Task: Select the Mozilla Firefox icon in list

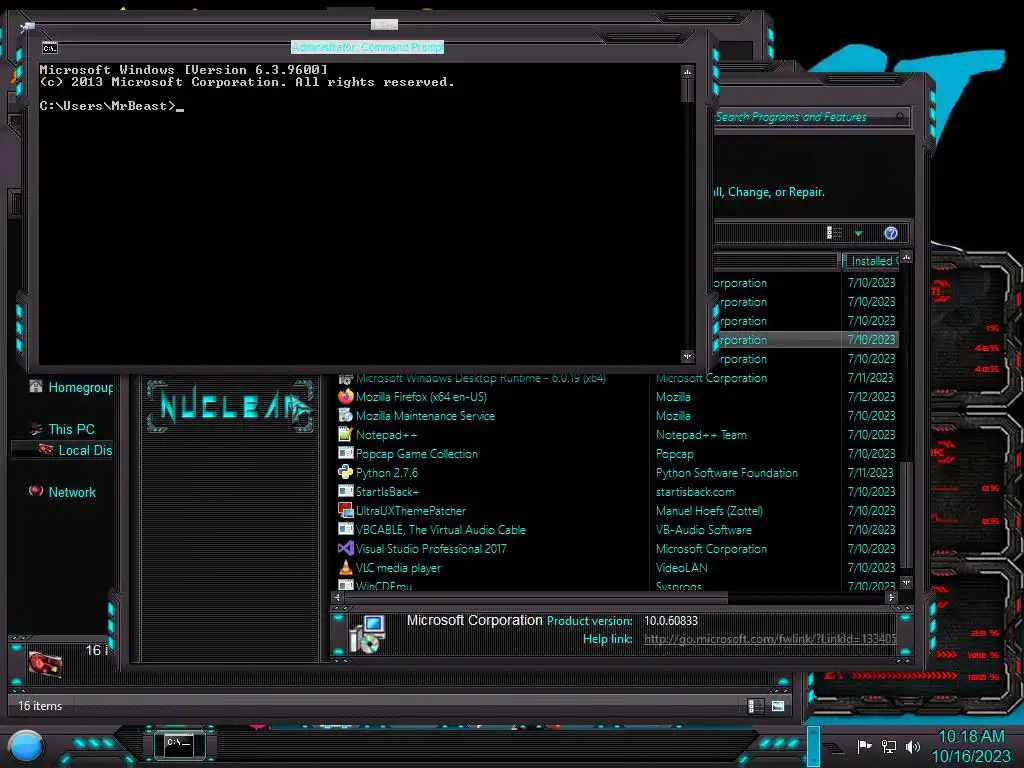Action: 345,396
